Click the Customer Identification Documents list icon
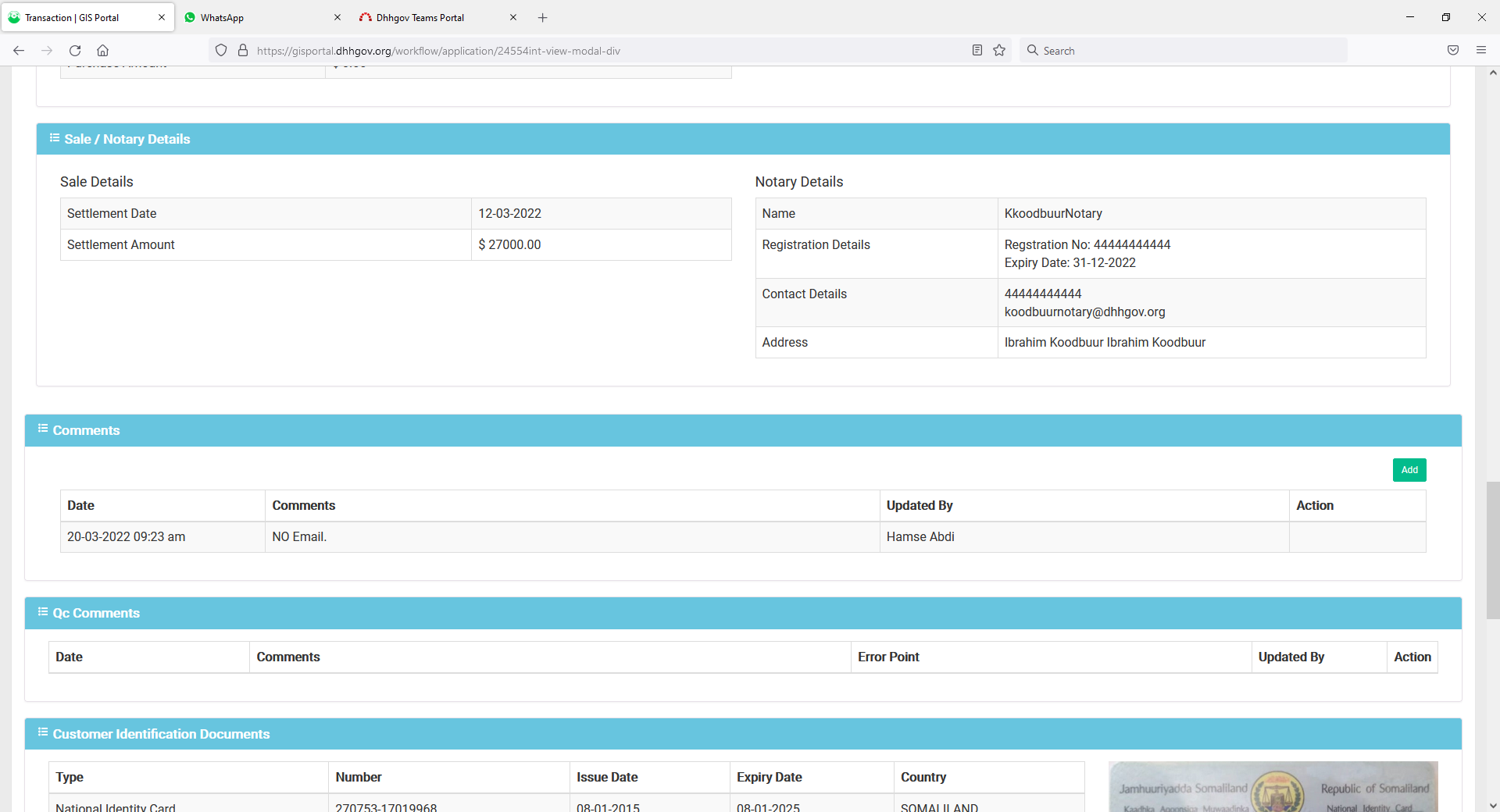 [x=43, y=733]
